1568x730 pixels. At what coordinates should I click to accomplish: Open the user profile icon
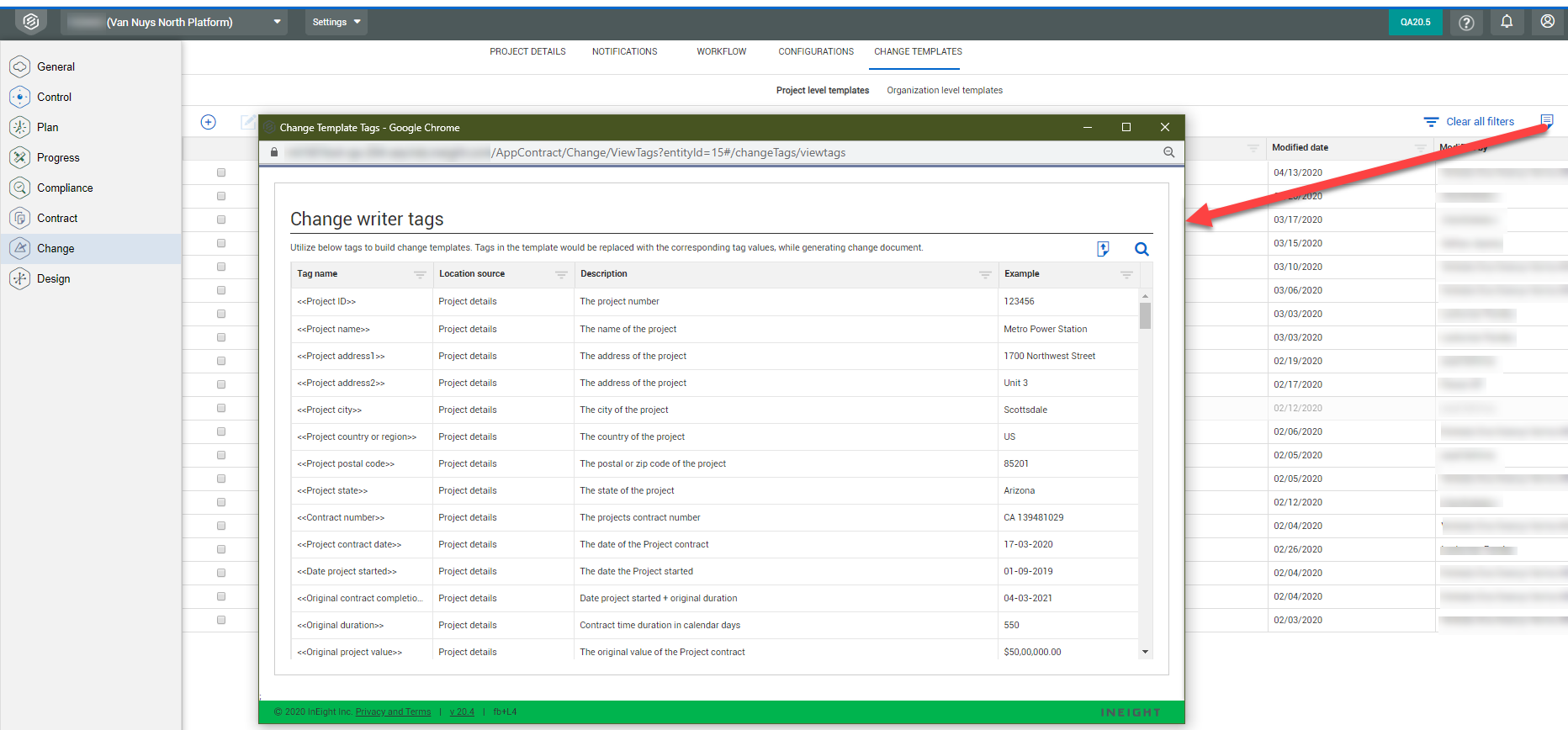pos(1547,22)
